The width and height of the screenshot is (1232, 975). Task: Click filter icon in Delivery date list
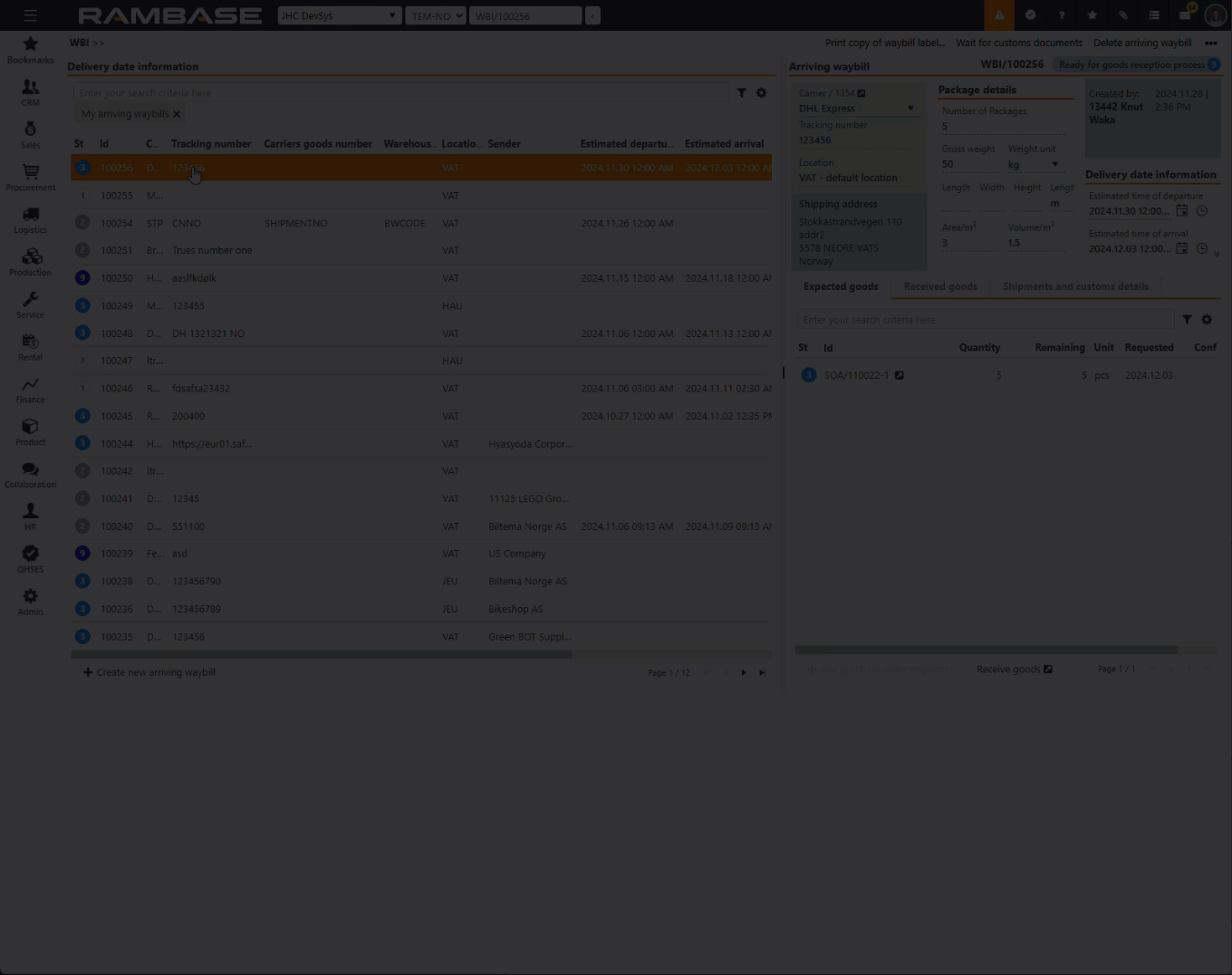[741, 92]
